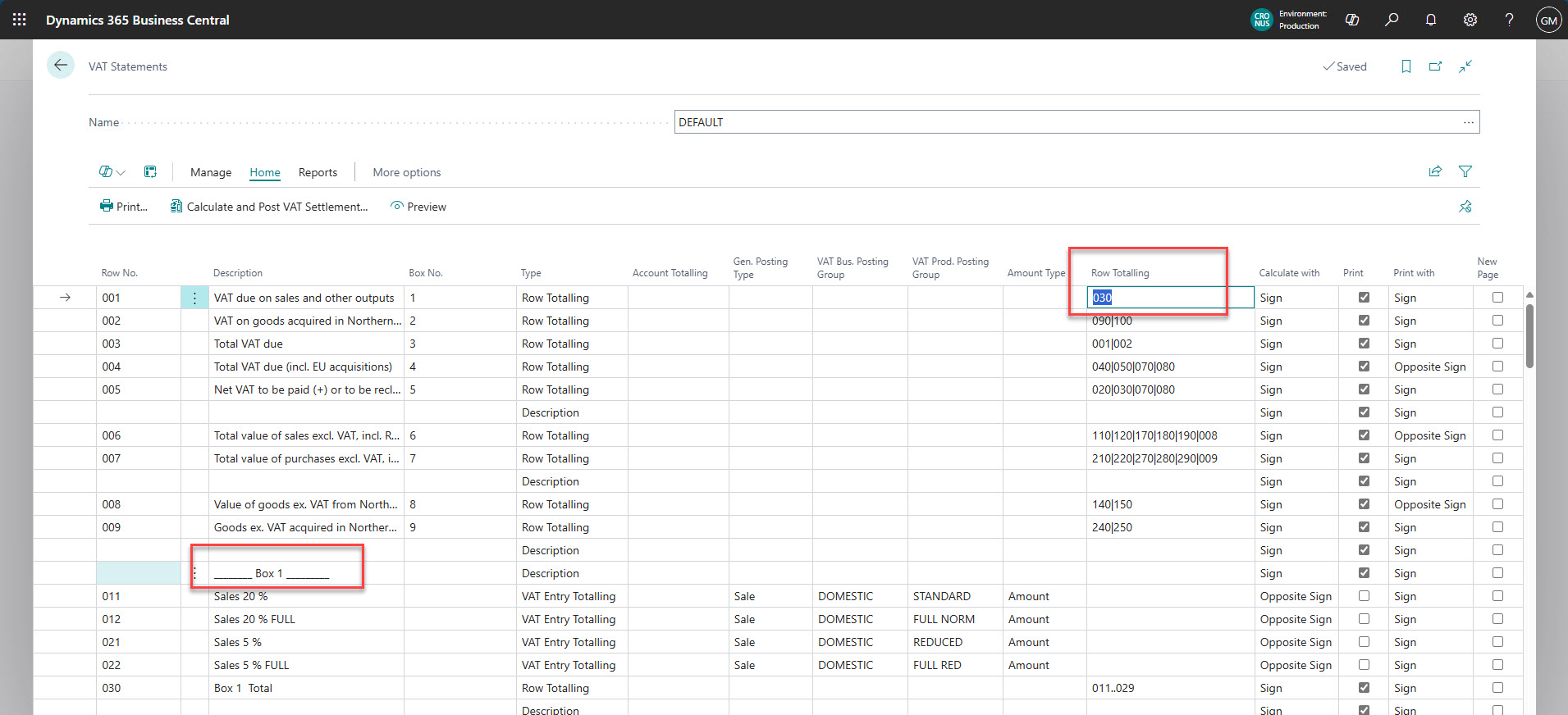Toggle Print checkbox for row 001
The width and height of the screenshot is (1568, 715).
point(1364,298)
